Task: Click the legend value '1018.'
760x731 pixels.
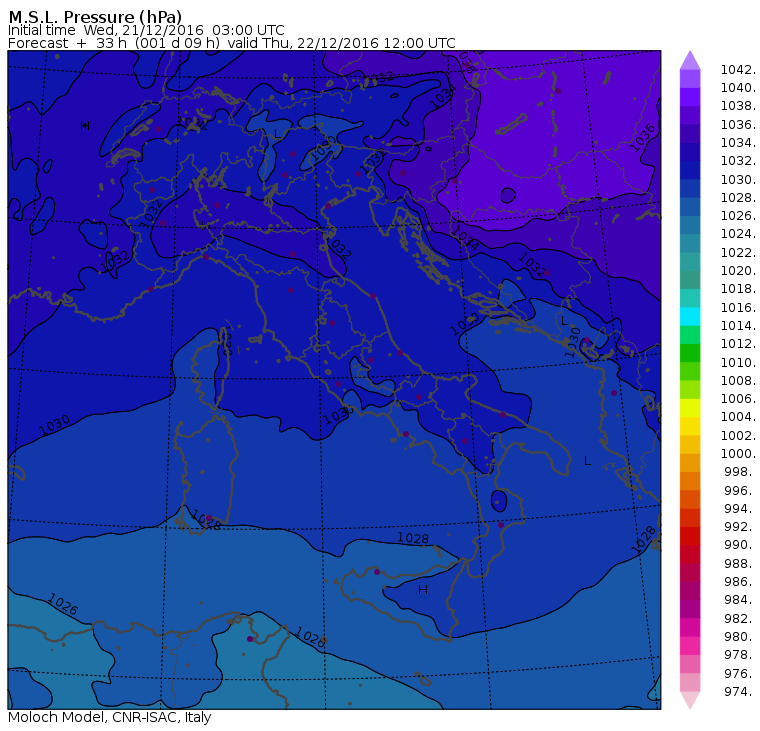Action: coord(738,289)
